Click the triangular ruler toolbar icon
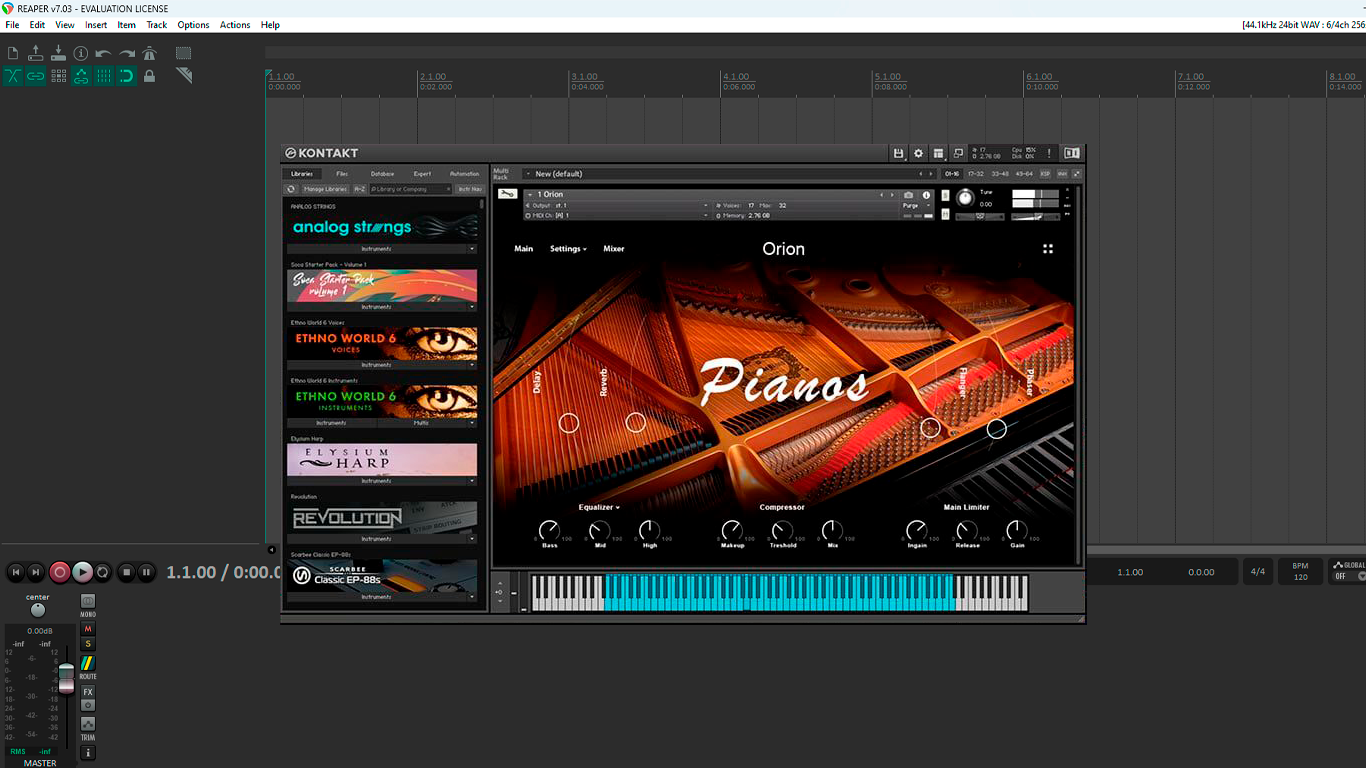 pos(184,76)
